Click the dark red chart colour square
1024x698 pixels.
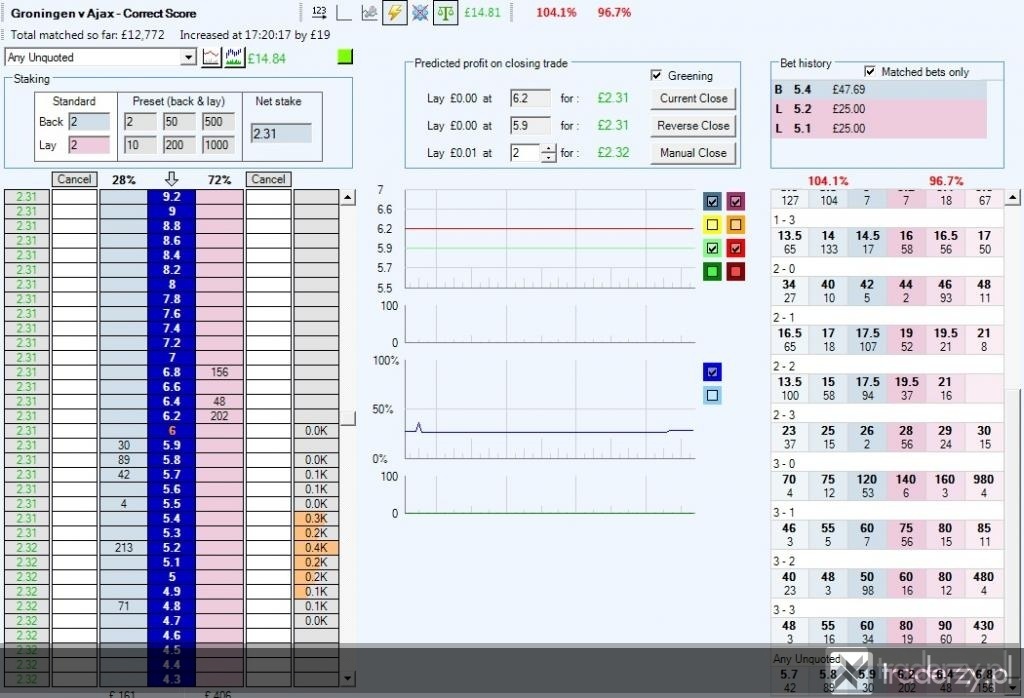pos(735,272)
